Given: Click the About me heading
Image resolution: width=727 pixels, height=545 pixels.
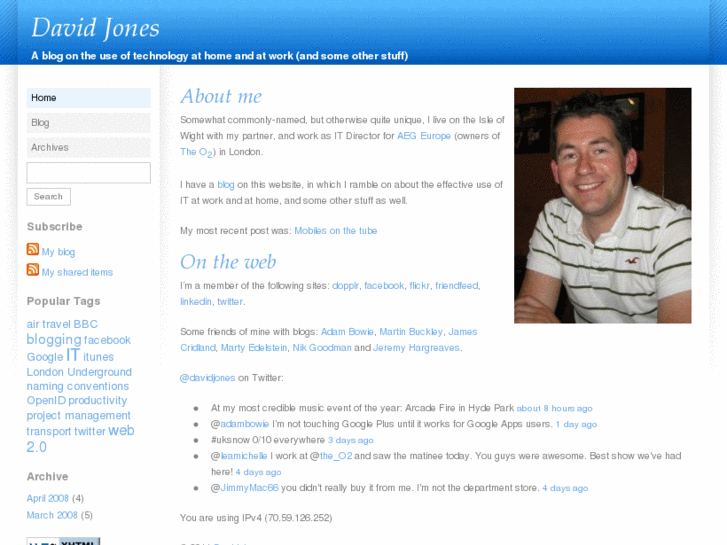Looking at the screenshot, I should (221, 96).
